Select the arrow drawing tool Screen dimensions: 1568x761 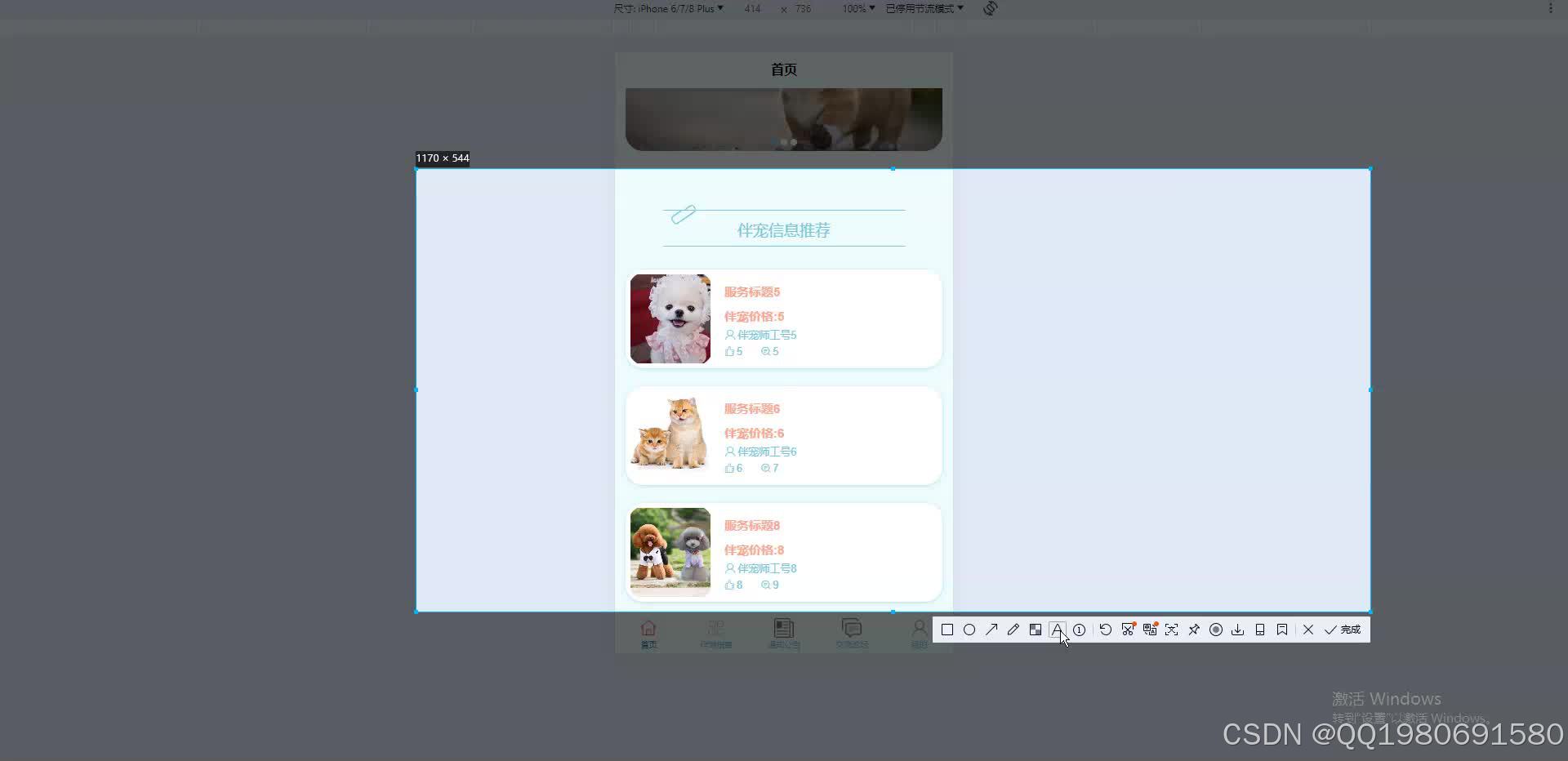pos(991,630)
